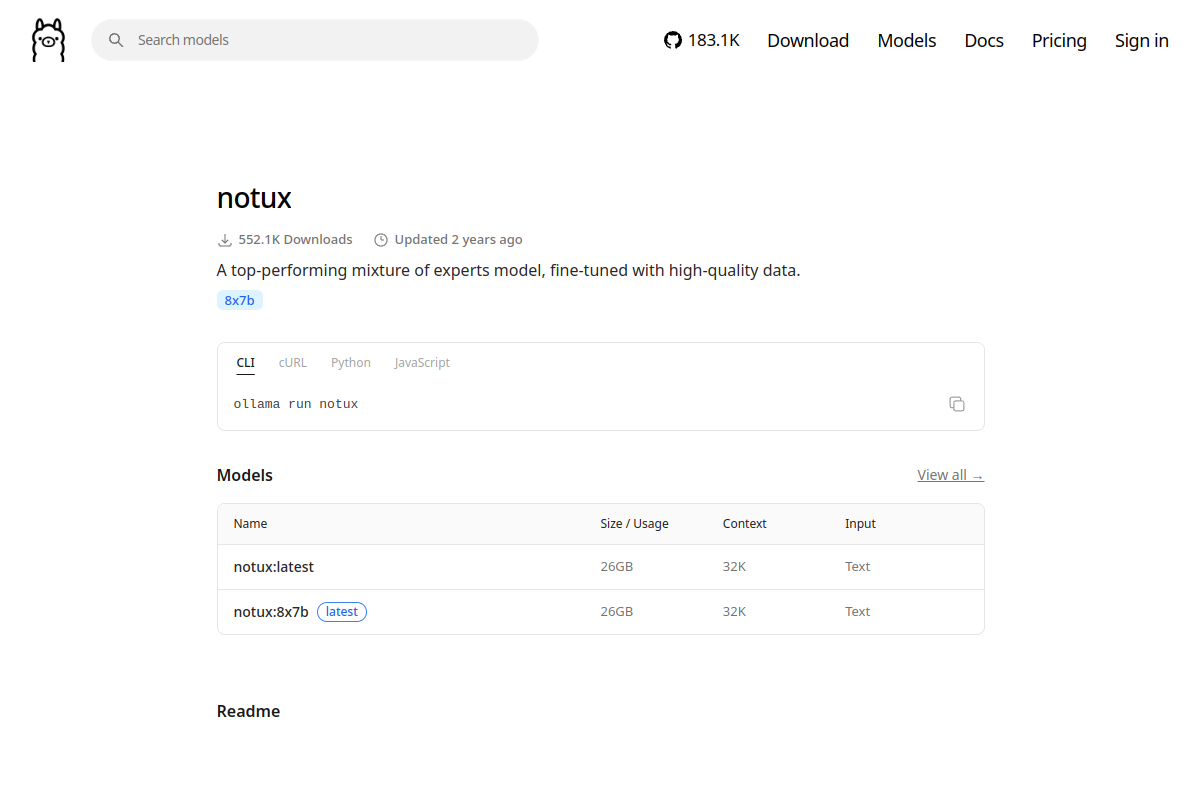Open the notux:latest model row
Image resolution: width=1200 pixels, height=800 pixels.
coord(601,567)
